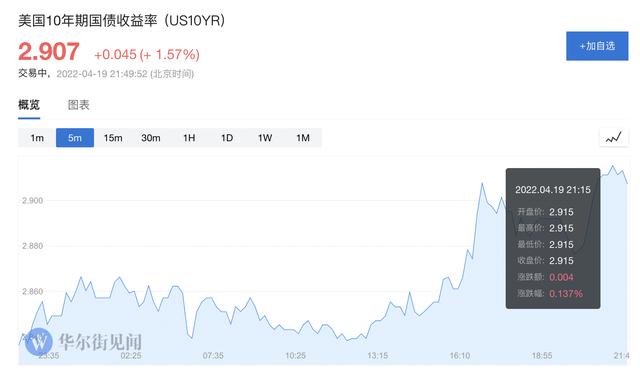Image resolution: width=640 pixels, height=373 pixels.
Task: Open the 概览 tab
Action: (29, 105)
